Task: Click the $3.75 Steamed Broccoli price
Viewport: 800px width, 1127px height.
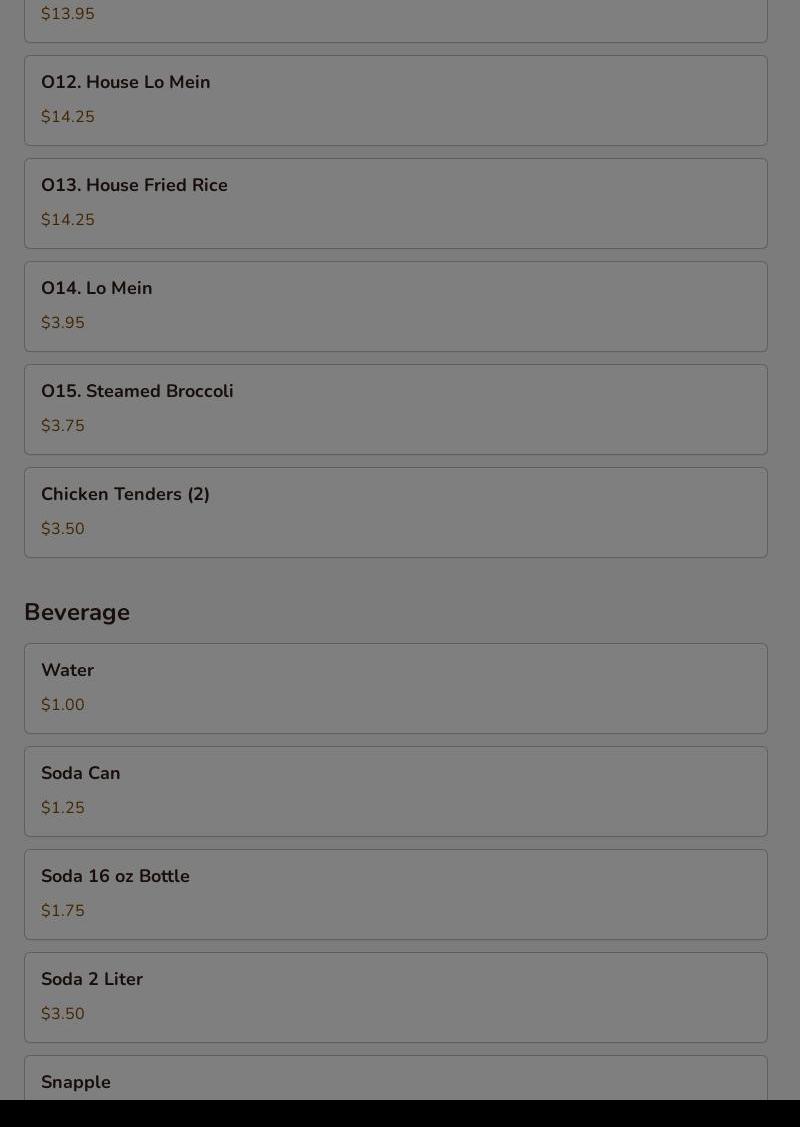Action: (x=63, y=426)
